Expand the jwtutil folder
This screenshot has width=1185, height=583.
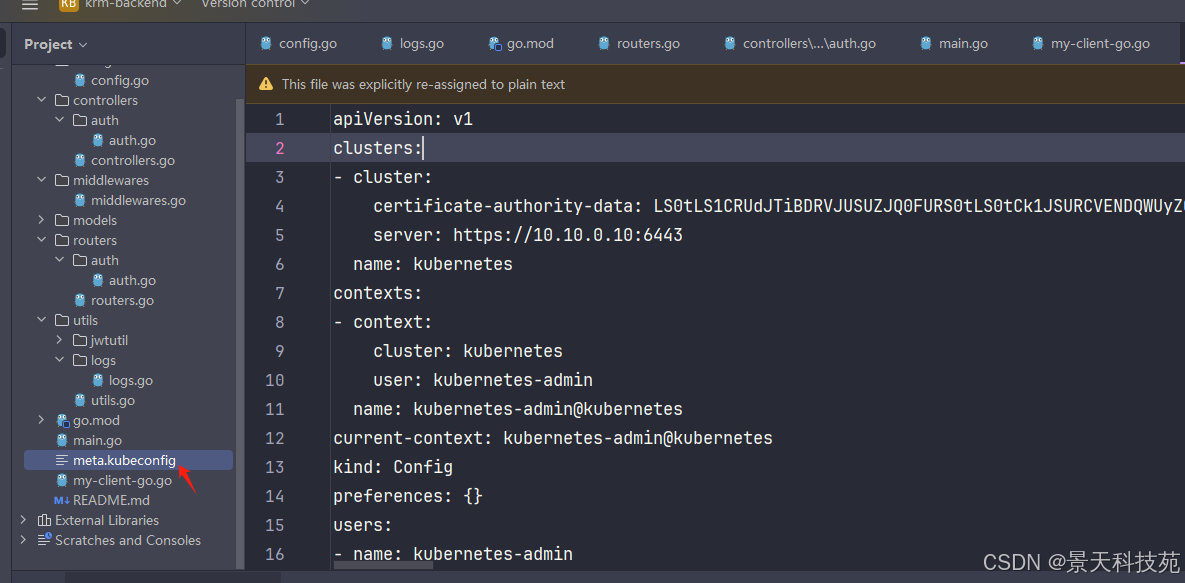[59, 340]
